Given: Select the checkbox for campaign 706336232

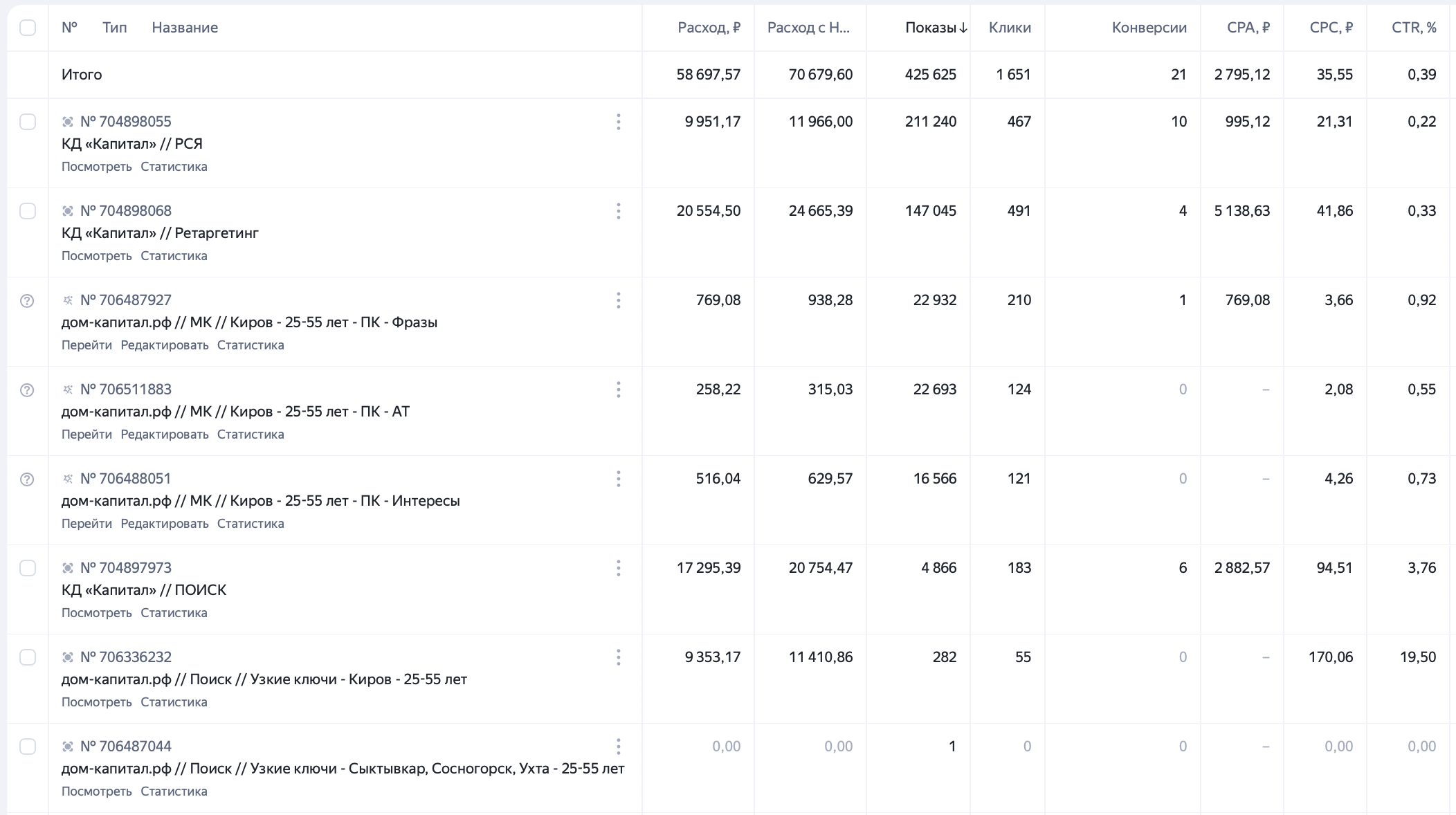Looking at the screenshot, I should [28, 657].
